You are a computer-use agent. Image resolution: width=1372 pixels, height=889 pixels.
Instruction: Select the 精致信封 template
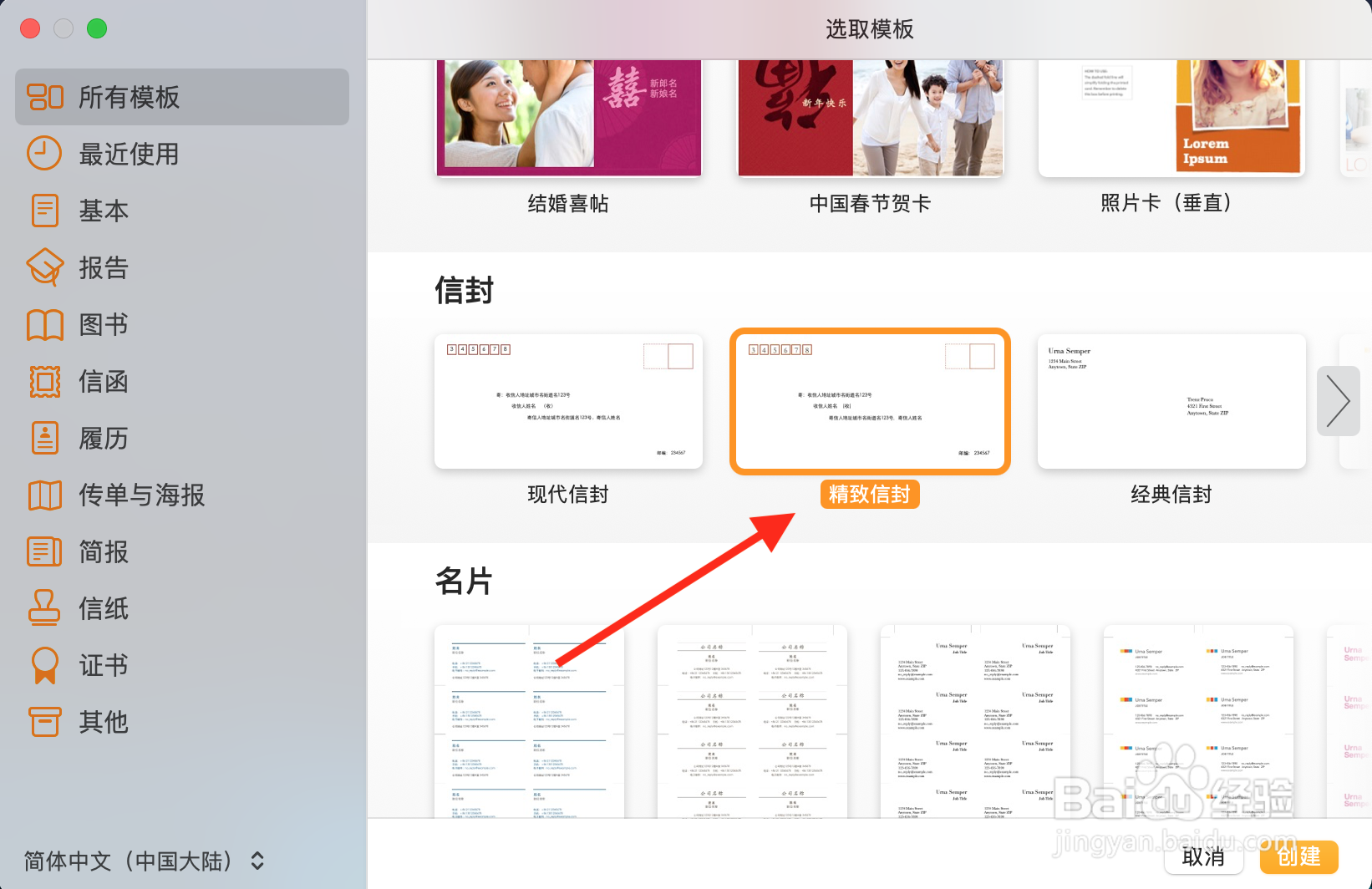869,402
